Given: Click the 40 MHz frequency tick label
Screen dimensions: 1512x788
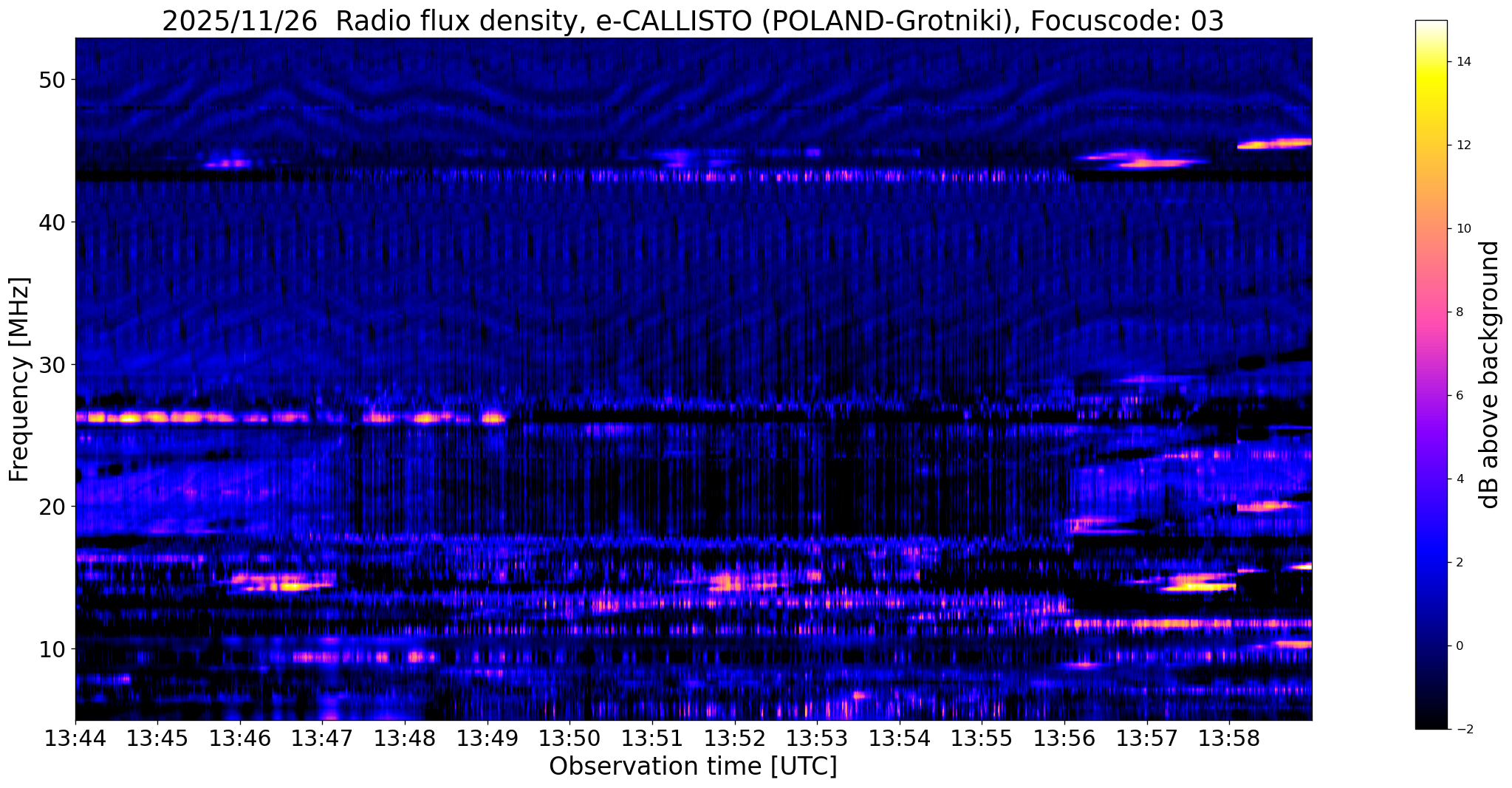Looking at the screenshot, I should pyautogui.click(x=52, y=222).
